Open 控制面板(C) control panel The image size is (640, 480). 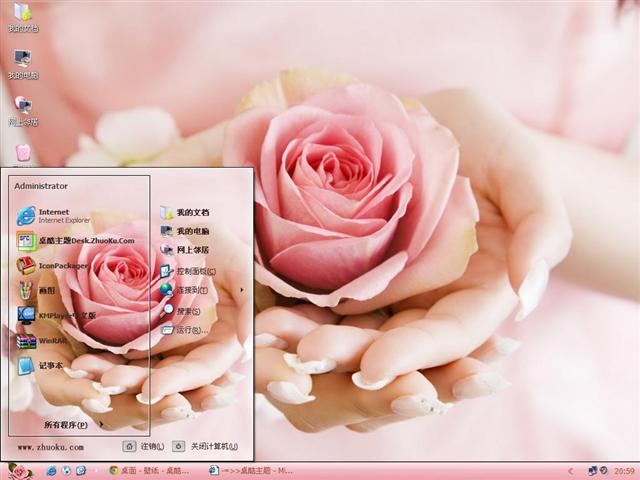[x=188, y=271]
